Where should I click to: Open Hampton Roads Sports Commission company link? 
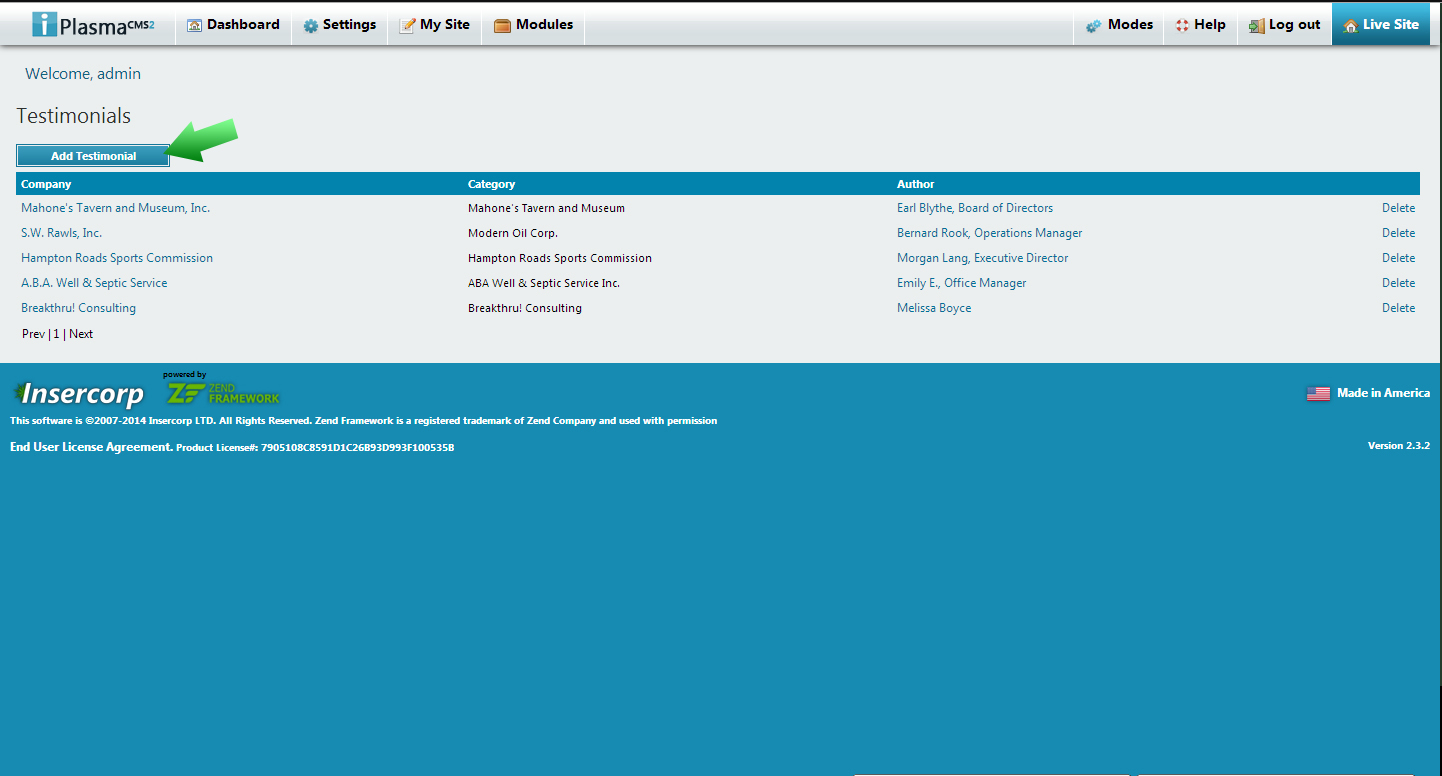pos(117,258)
